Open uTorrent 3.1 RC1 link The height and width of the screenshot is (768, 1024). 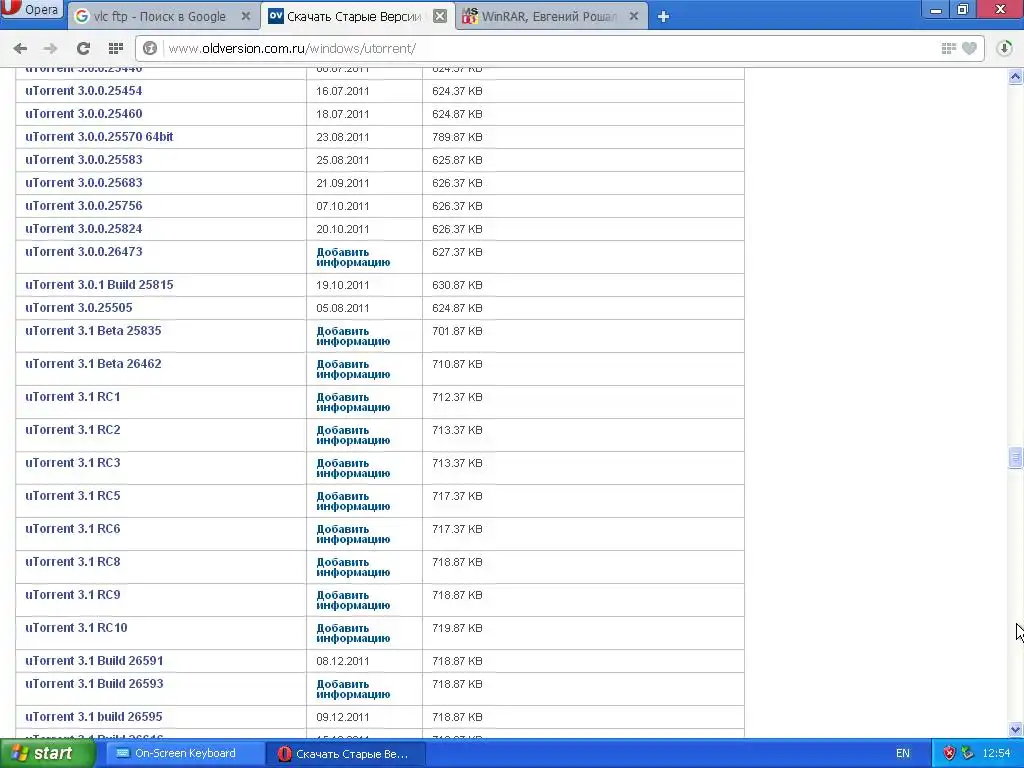point(72,396)
